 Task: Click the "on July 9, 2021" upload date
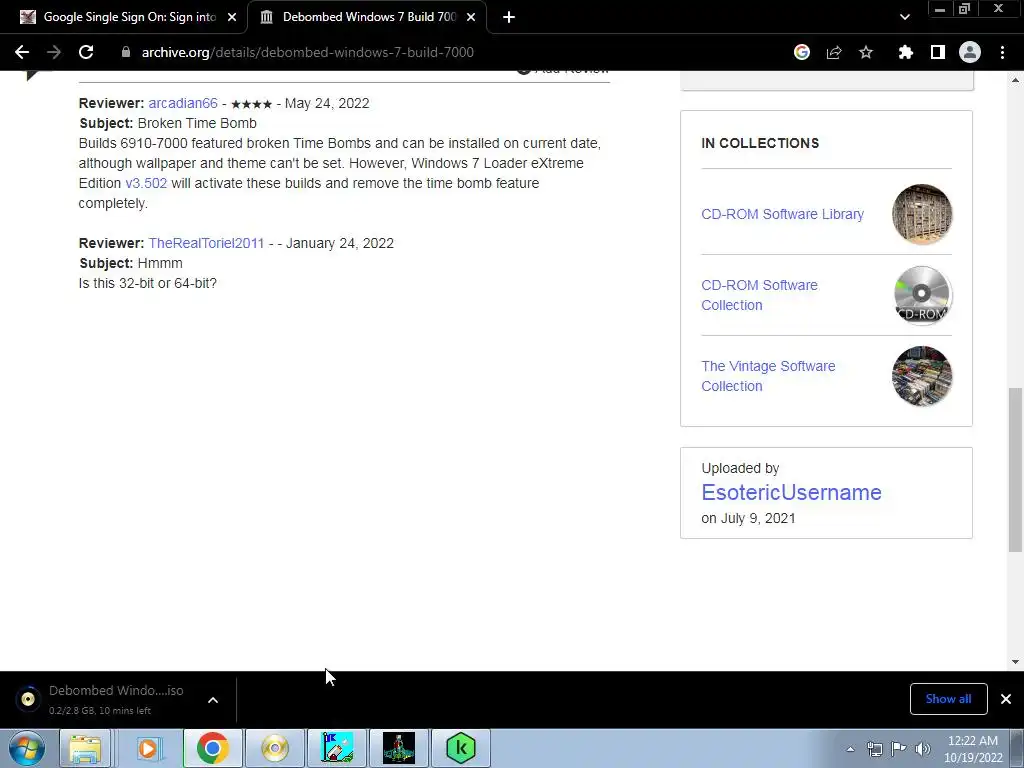(x=748, y=519)
